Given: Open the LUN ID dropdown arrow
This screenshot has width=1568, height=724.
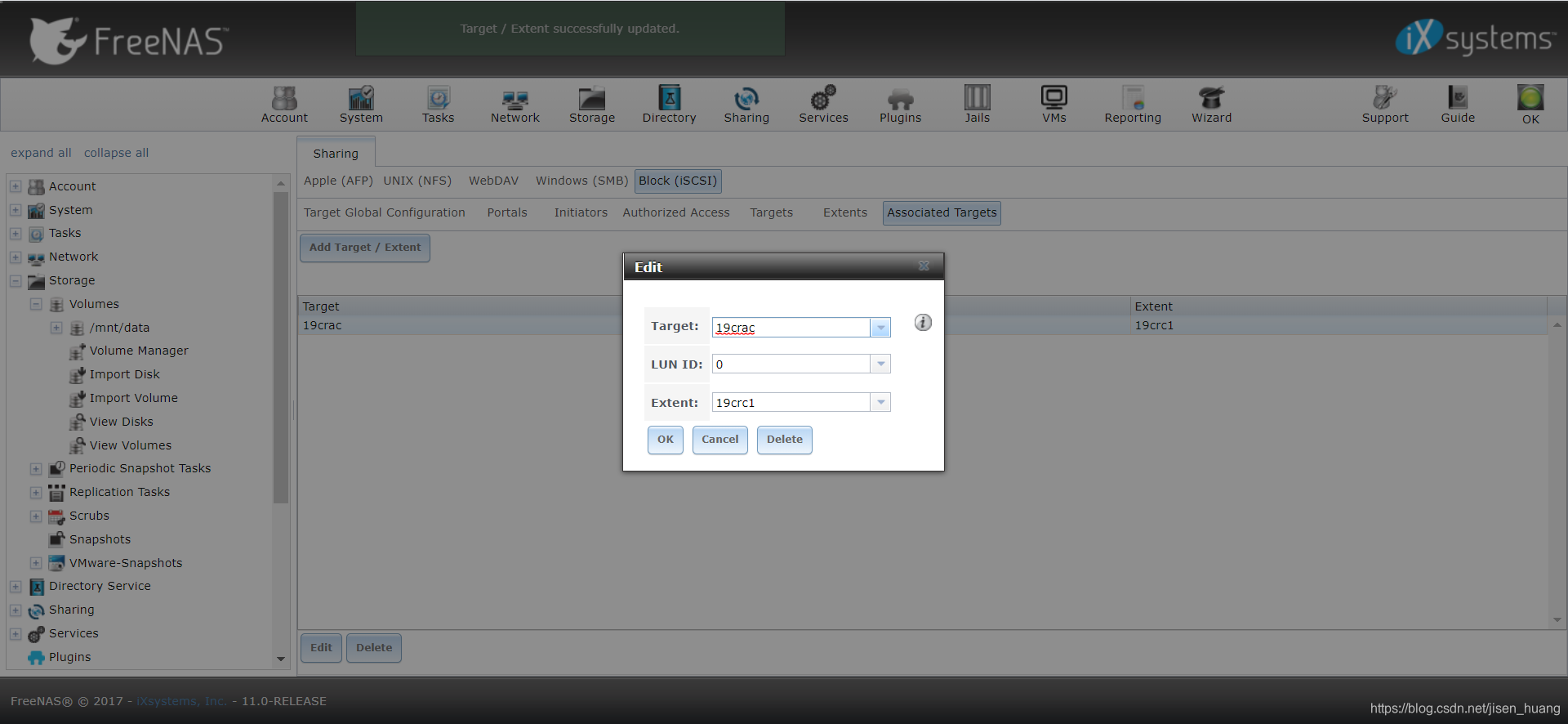Looking at the screenshot, I should pos(880,364).
